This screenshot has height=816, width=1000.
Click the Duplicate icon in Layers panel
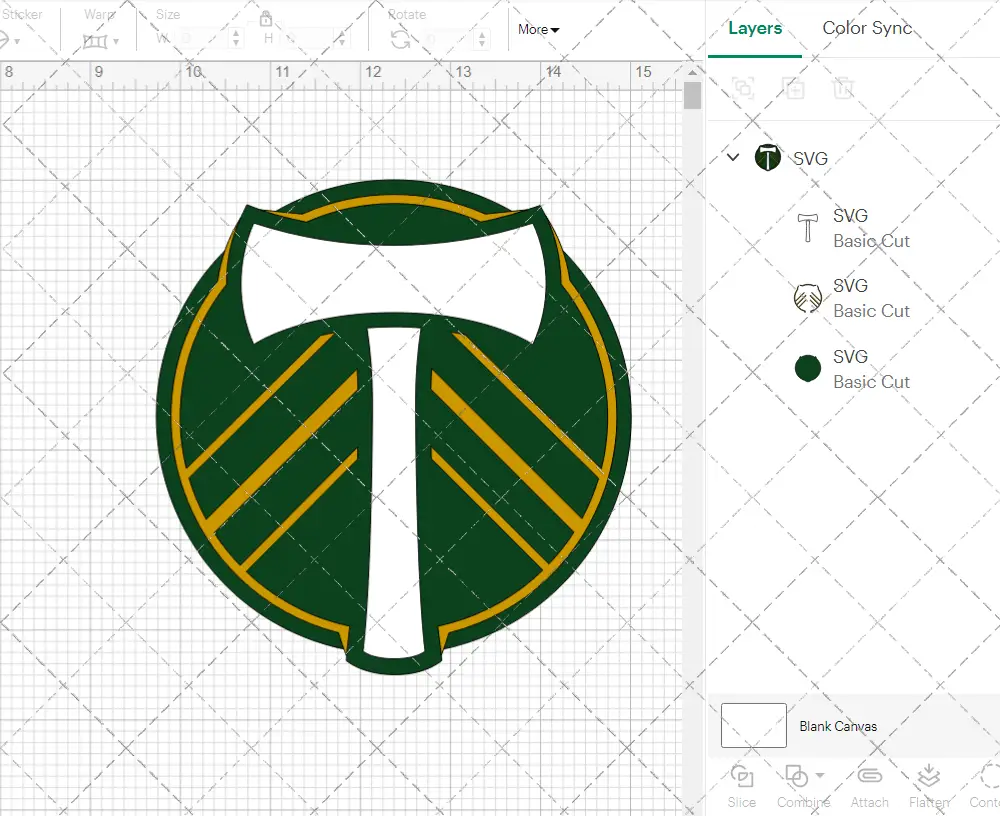point(794,88)
